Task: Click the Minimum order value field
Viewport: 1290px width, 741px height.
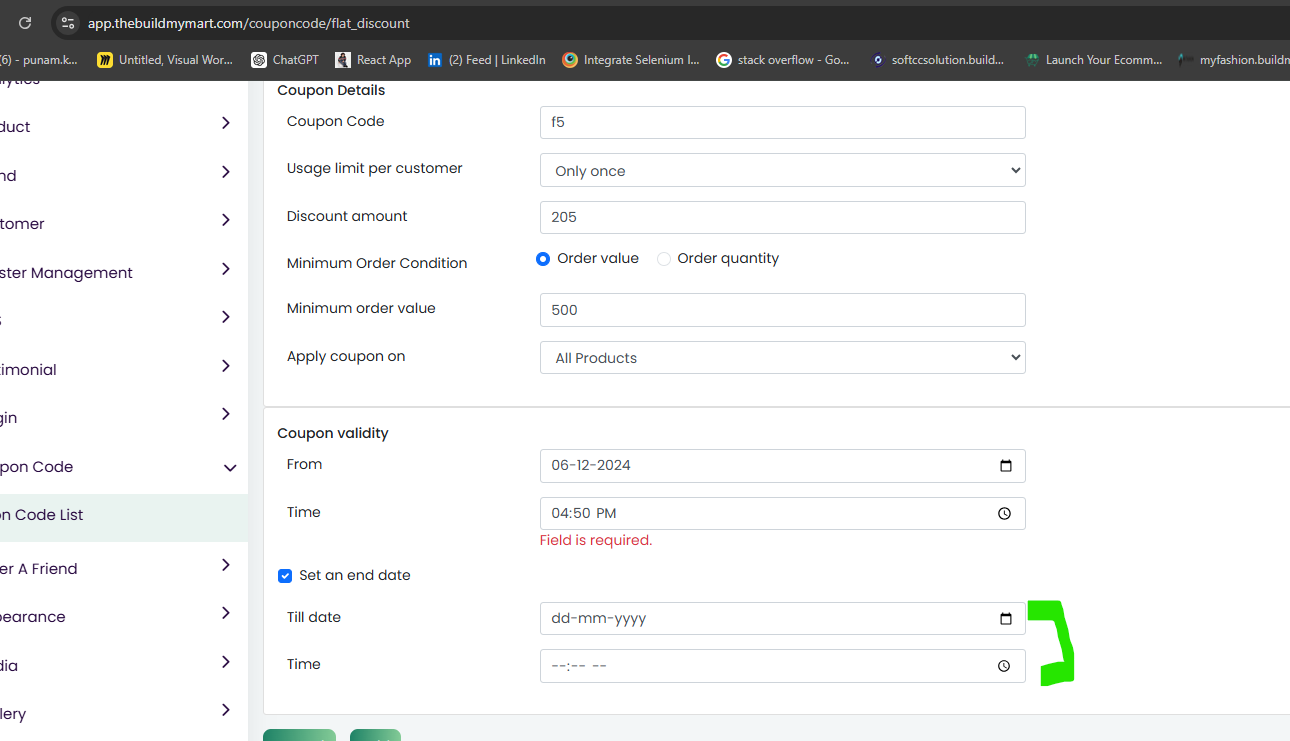Action: [x=783, y=310]
